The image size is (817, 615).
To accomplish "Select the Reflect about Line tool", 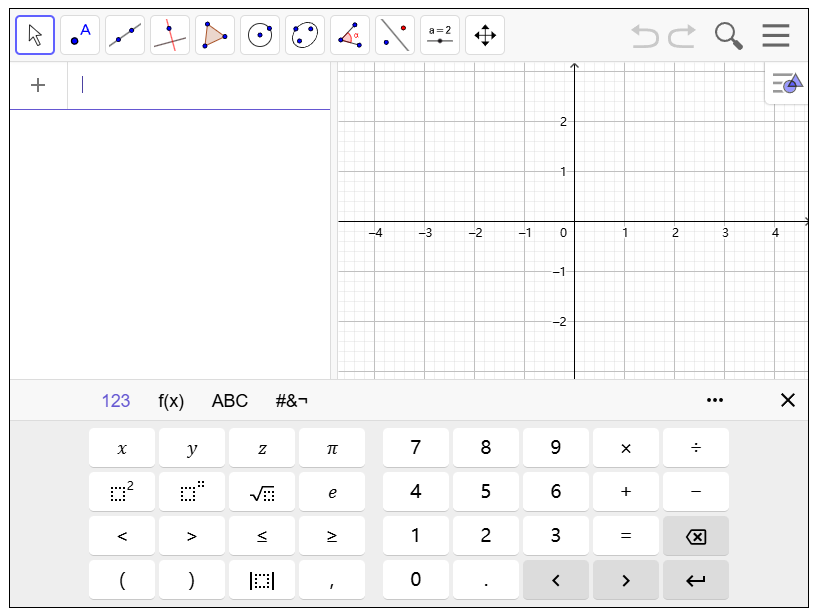I will 395,35.
